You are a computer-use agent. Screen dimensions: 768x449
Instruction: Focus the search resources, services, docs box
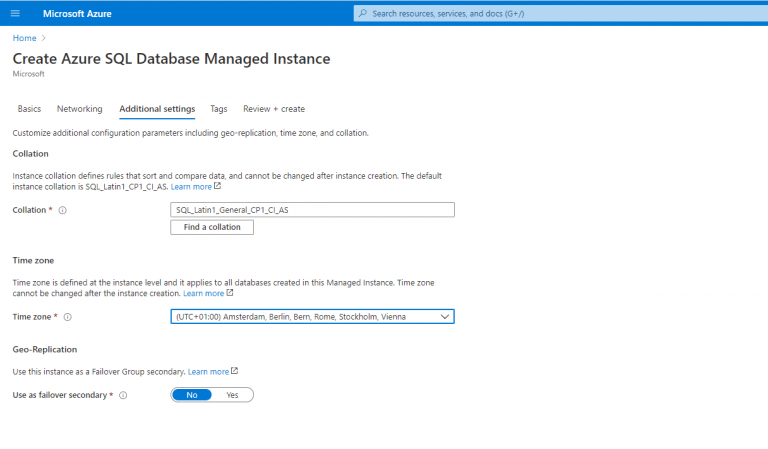561,13
